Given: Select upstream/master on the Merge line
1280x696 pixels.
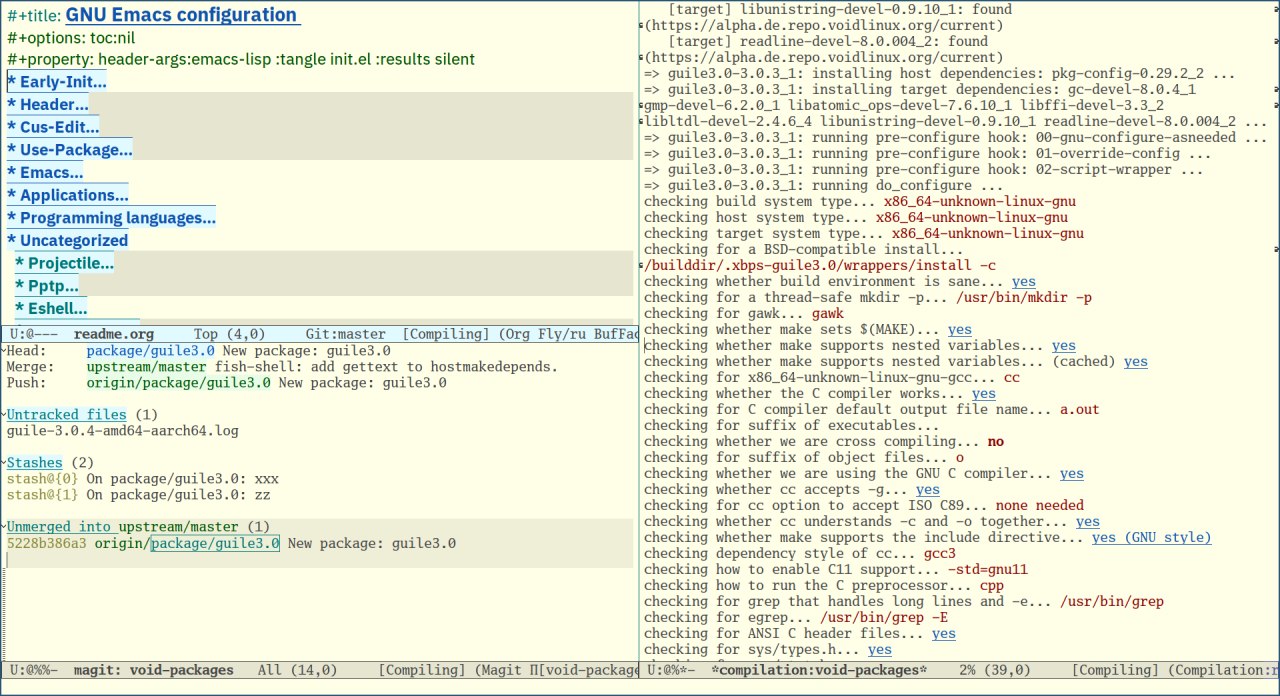Looking at the screenshot, I should pyautogui.click(x=146, y=367).
